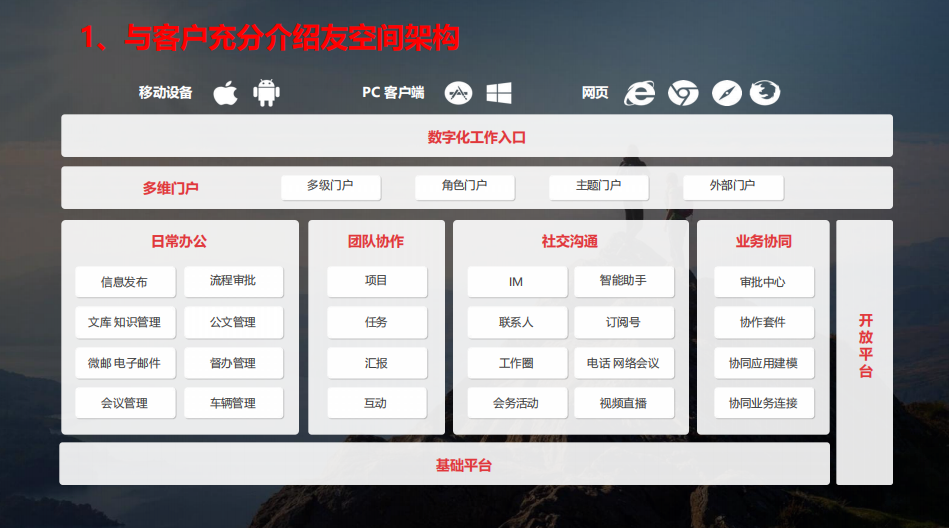
Task: Open the 协作套件 box
Action: pos(764,322)
